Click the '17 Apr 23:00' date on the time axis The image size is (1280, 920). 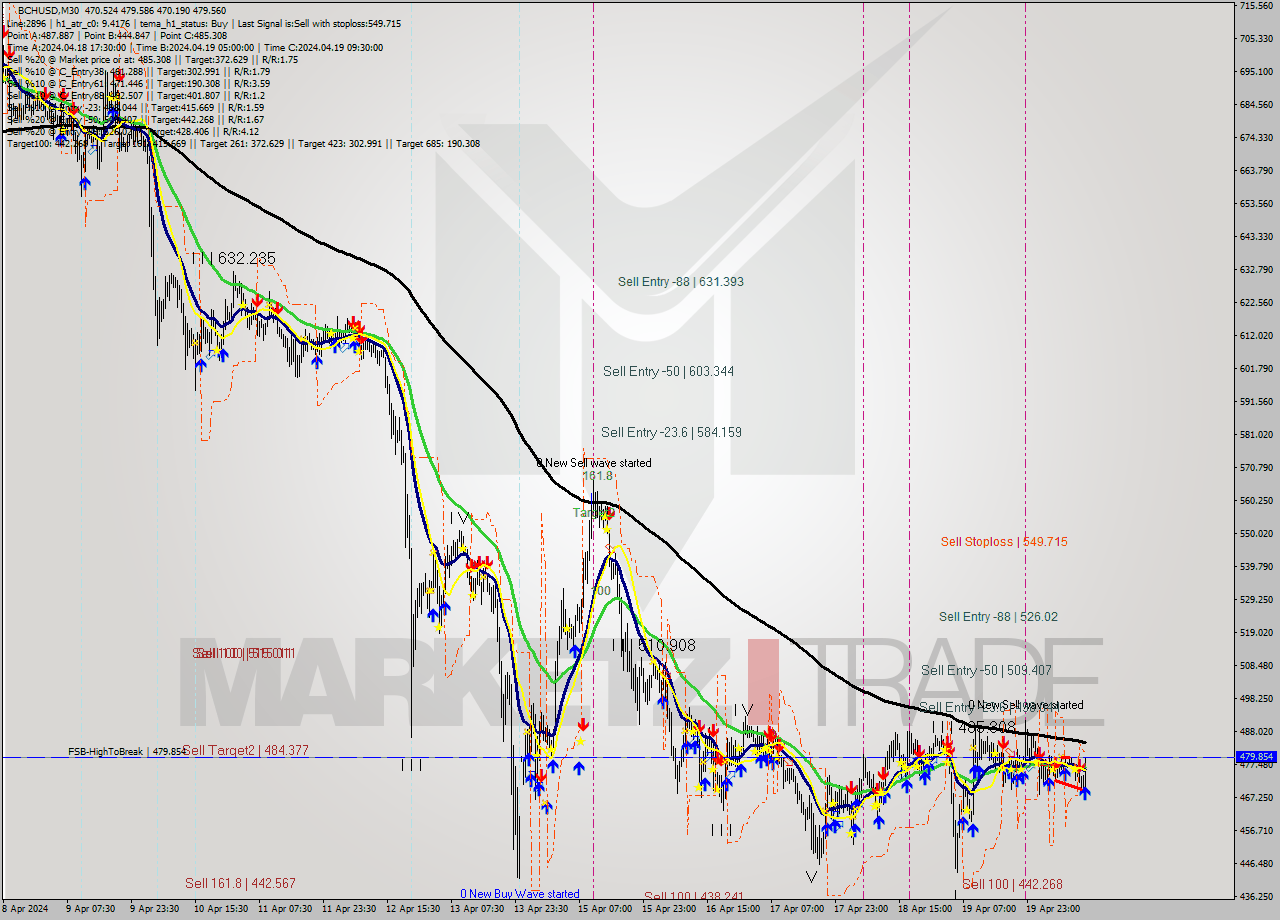coord(862,909)
